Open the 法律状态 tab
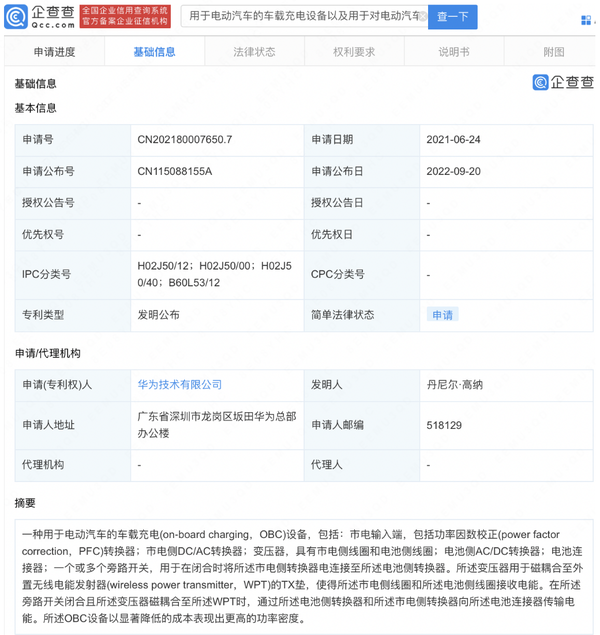The height and width of the screenshot is (635, 600). tap(254, 52)
